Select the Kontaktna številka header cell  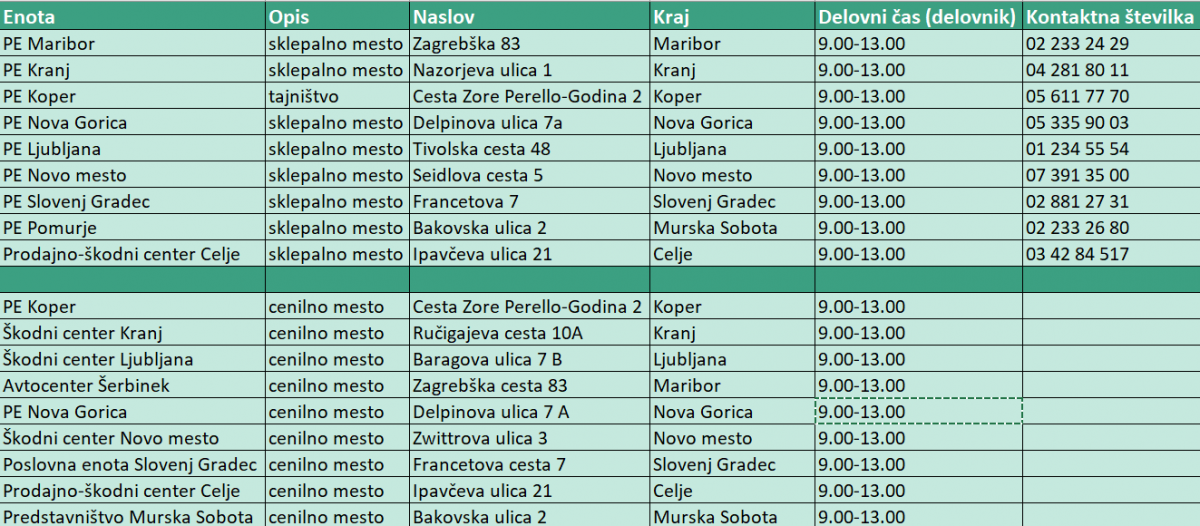coord(1112,17)
